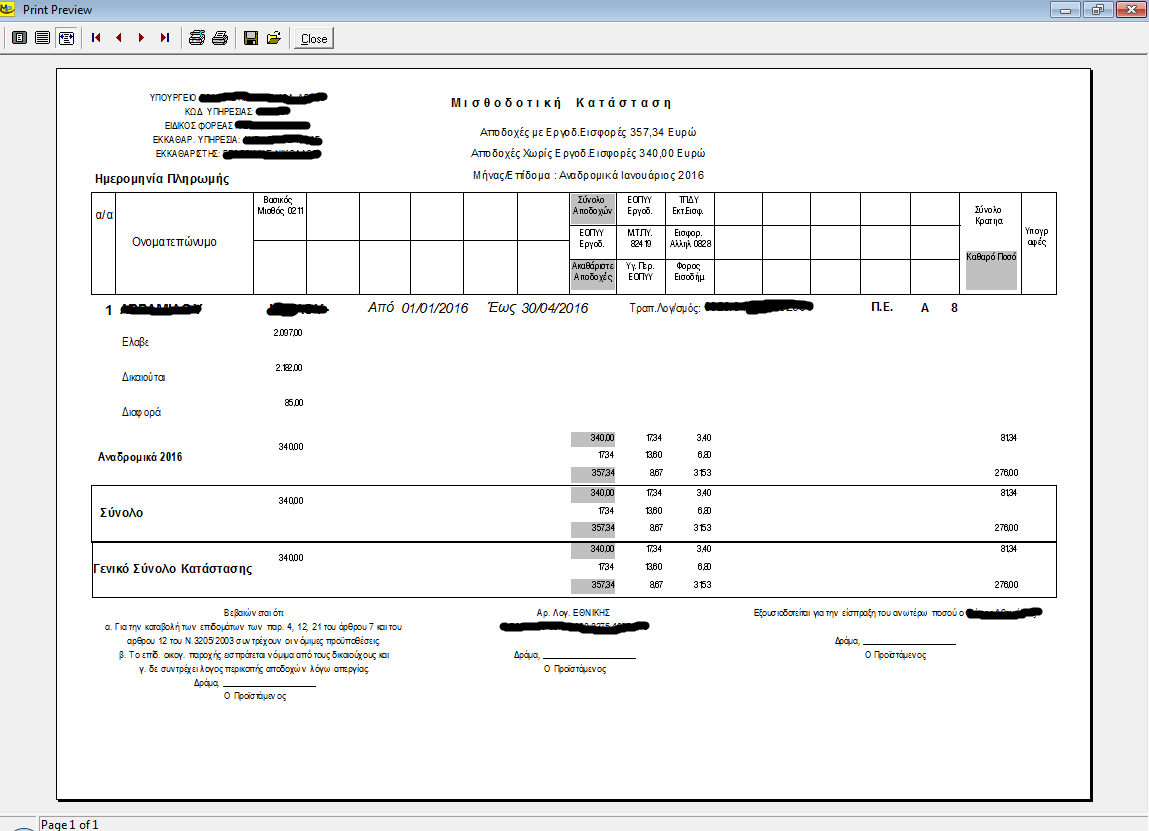Switch to whole page zoom view
This screenshot has width=1149, height=831.
[x=19, y=38]
